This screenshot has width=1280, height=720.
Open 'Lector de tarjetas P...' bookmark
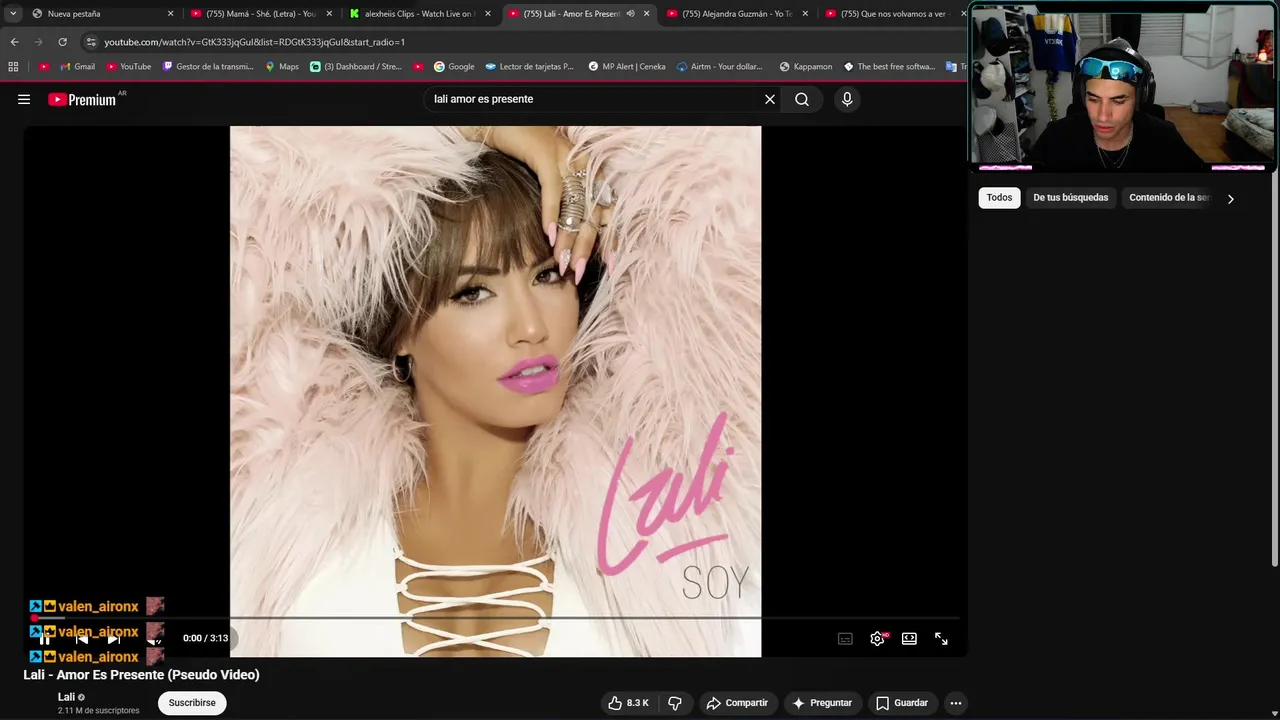[530, 67]
